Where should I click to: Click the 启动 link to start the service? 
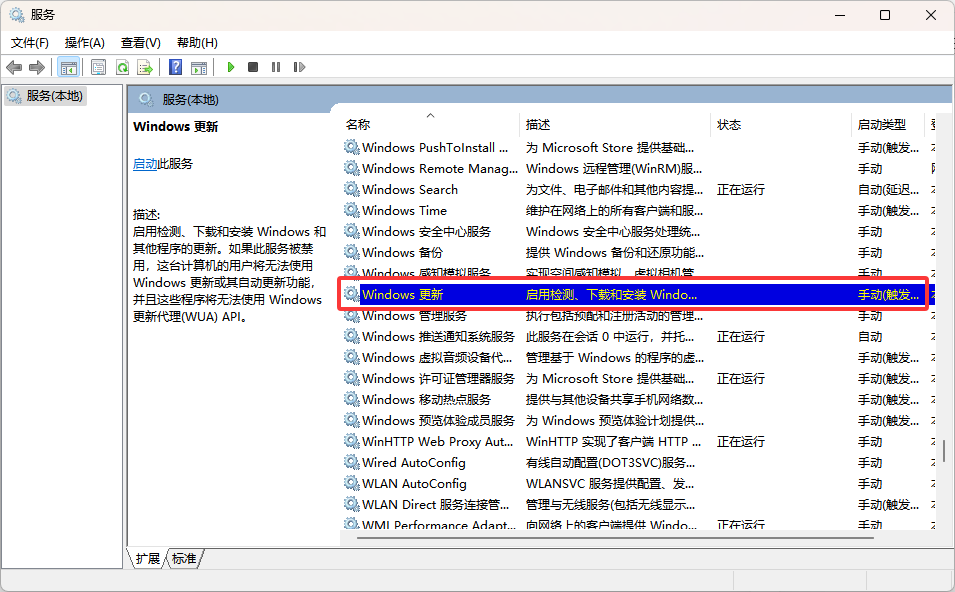point(143,162)
